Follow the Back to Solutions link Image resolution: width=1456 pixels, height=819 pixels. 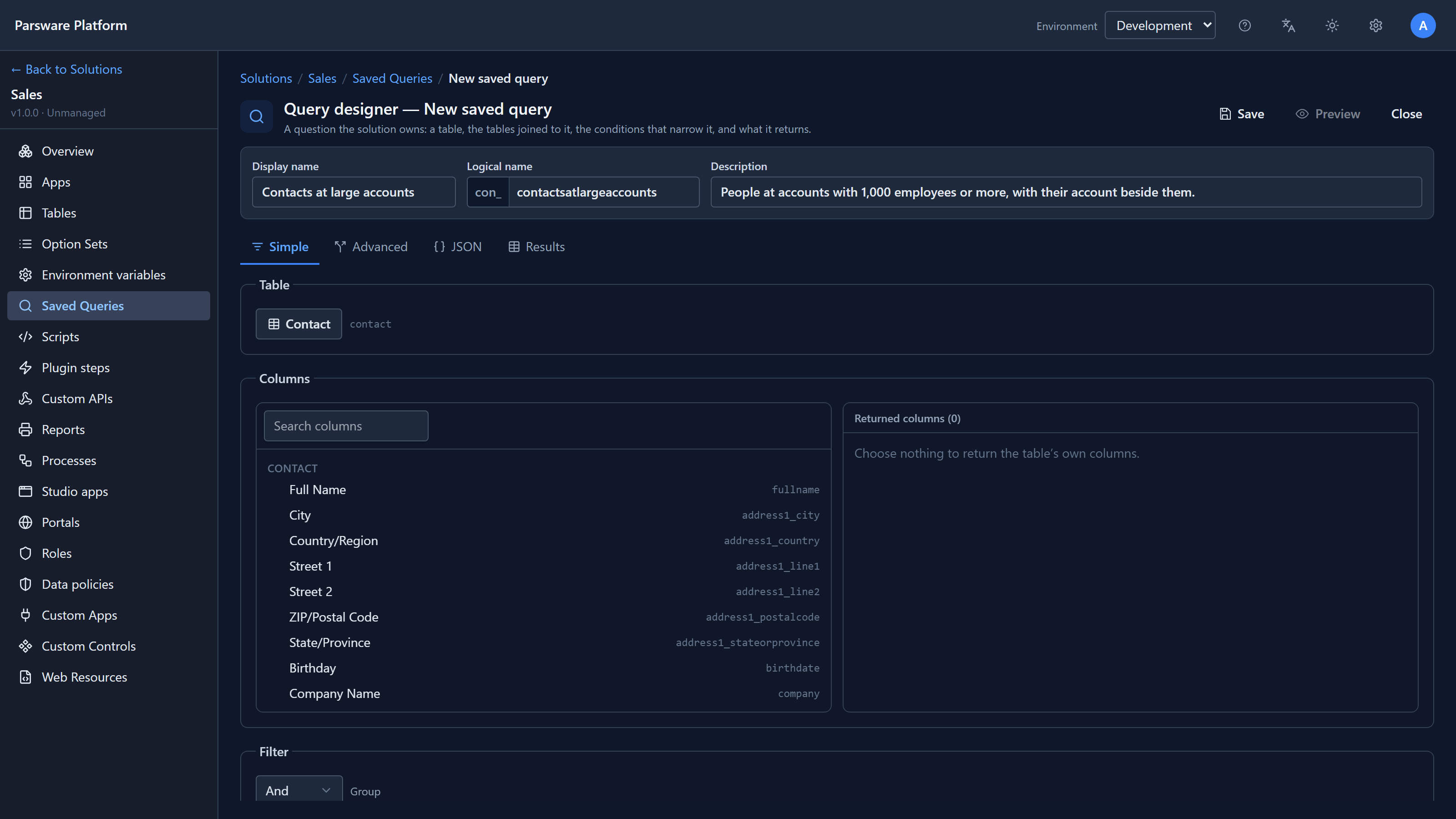coord(67,69)
